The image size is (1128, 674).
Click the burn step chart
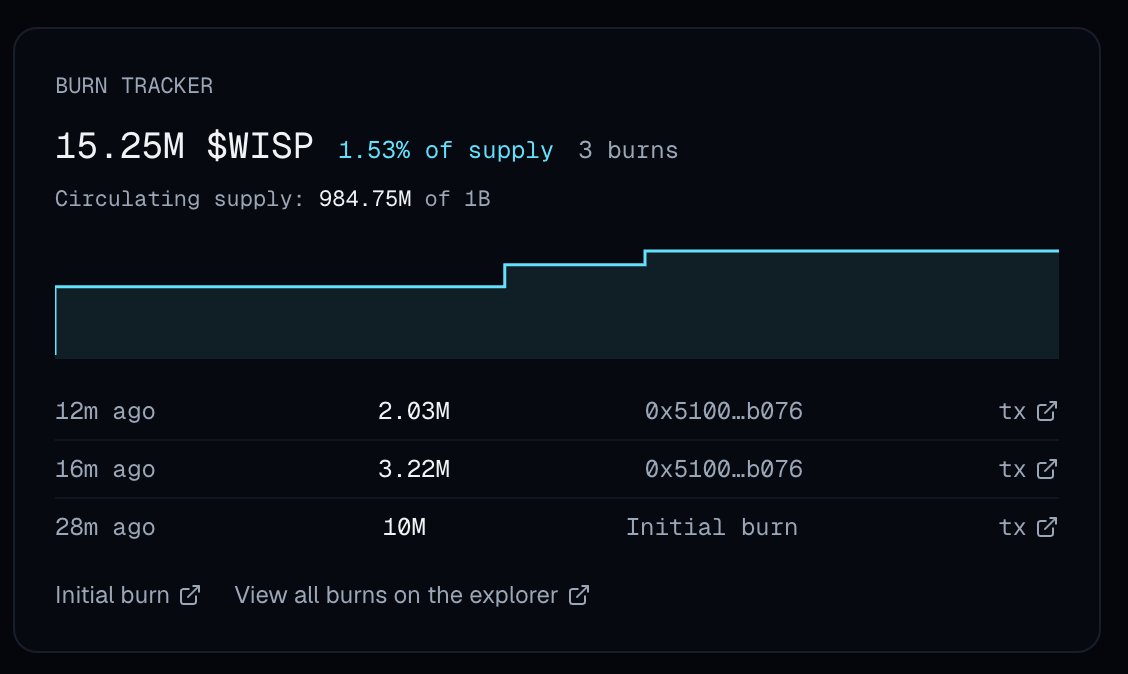coord(557,303)
